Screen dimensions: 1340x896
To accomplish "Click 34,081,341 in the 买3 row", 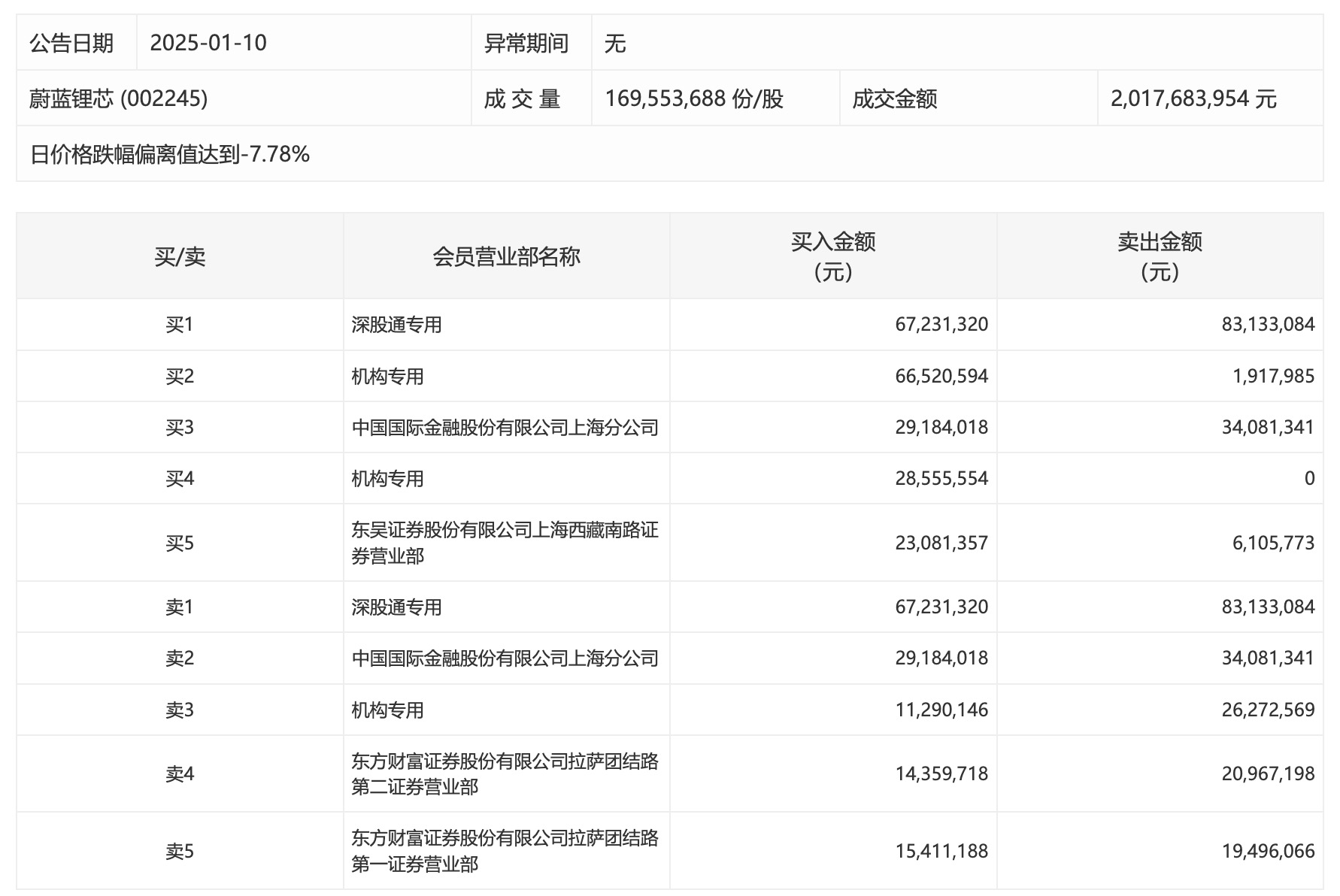I will tap(1268, 427).
